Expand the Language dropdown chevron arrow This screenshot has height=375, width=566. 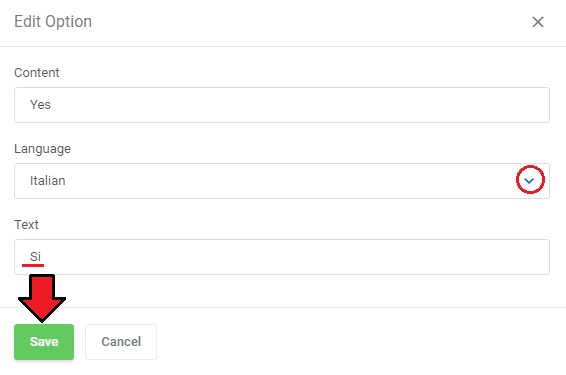coord(529,181)
